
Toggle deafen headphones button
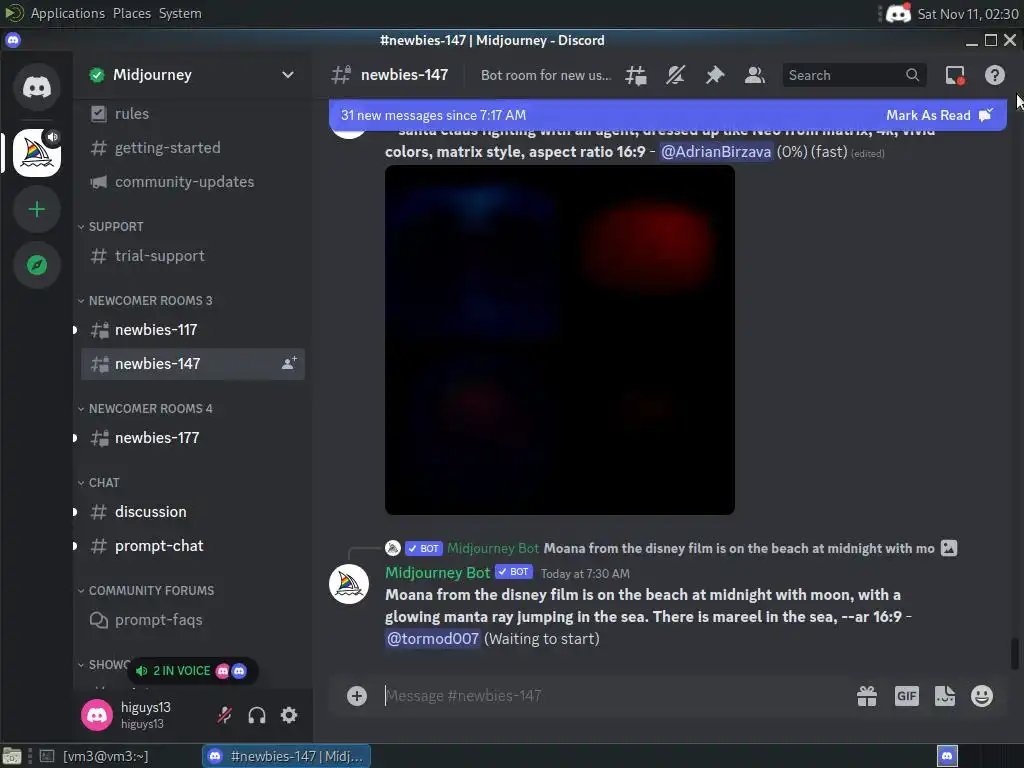point(257,715)
